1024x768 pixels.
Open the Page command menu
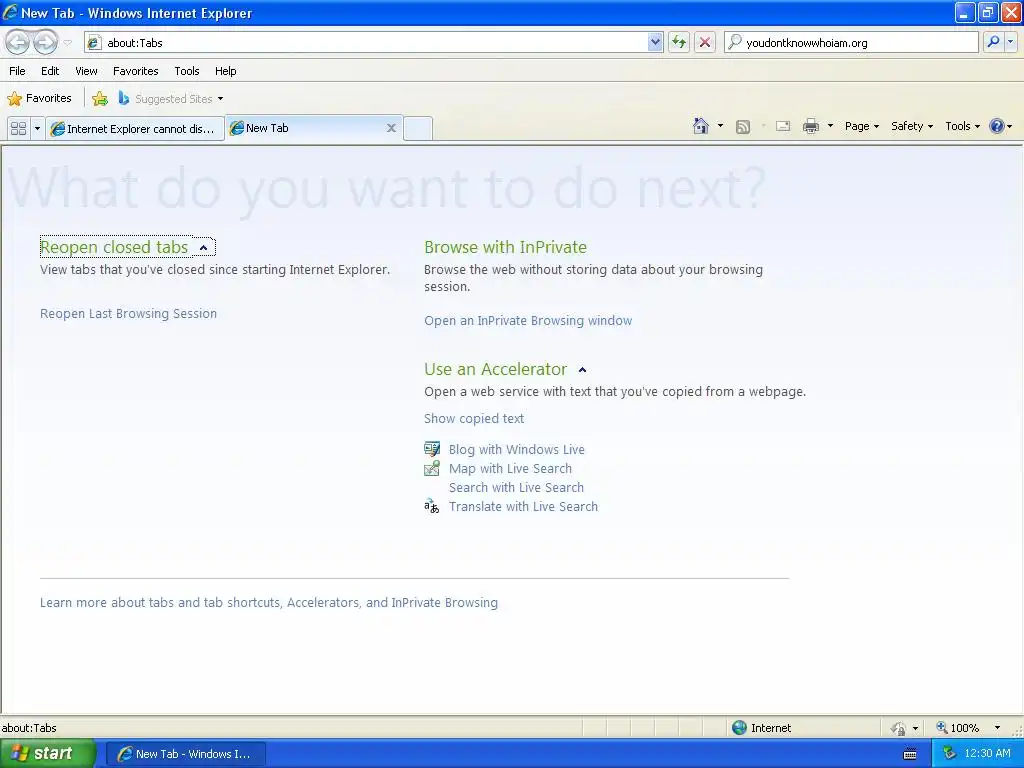[861, 127]
